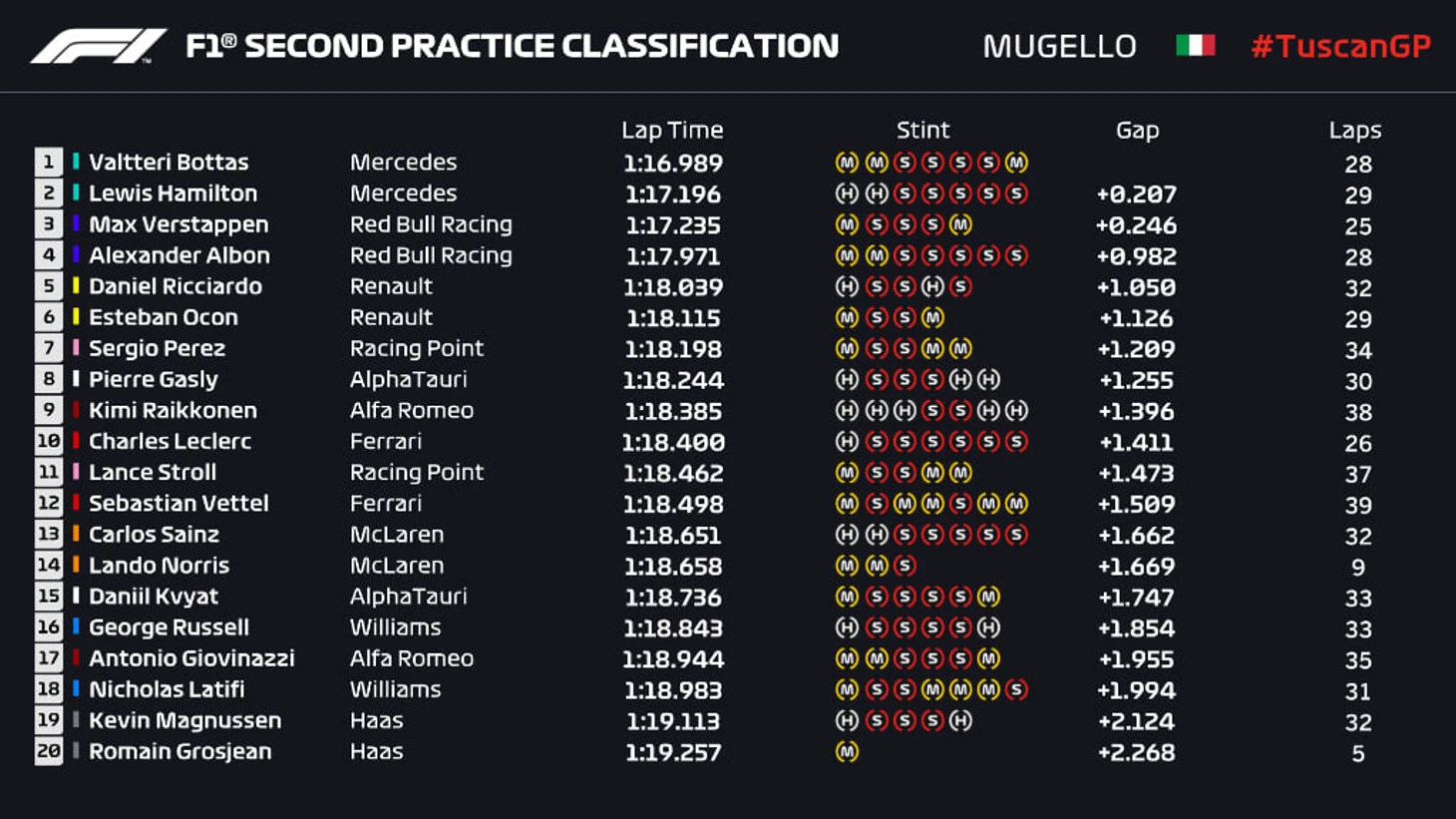Click Lando Norris's soft tyre stint icon
This screenshot has height=819, width=1456.
(905, 566)
